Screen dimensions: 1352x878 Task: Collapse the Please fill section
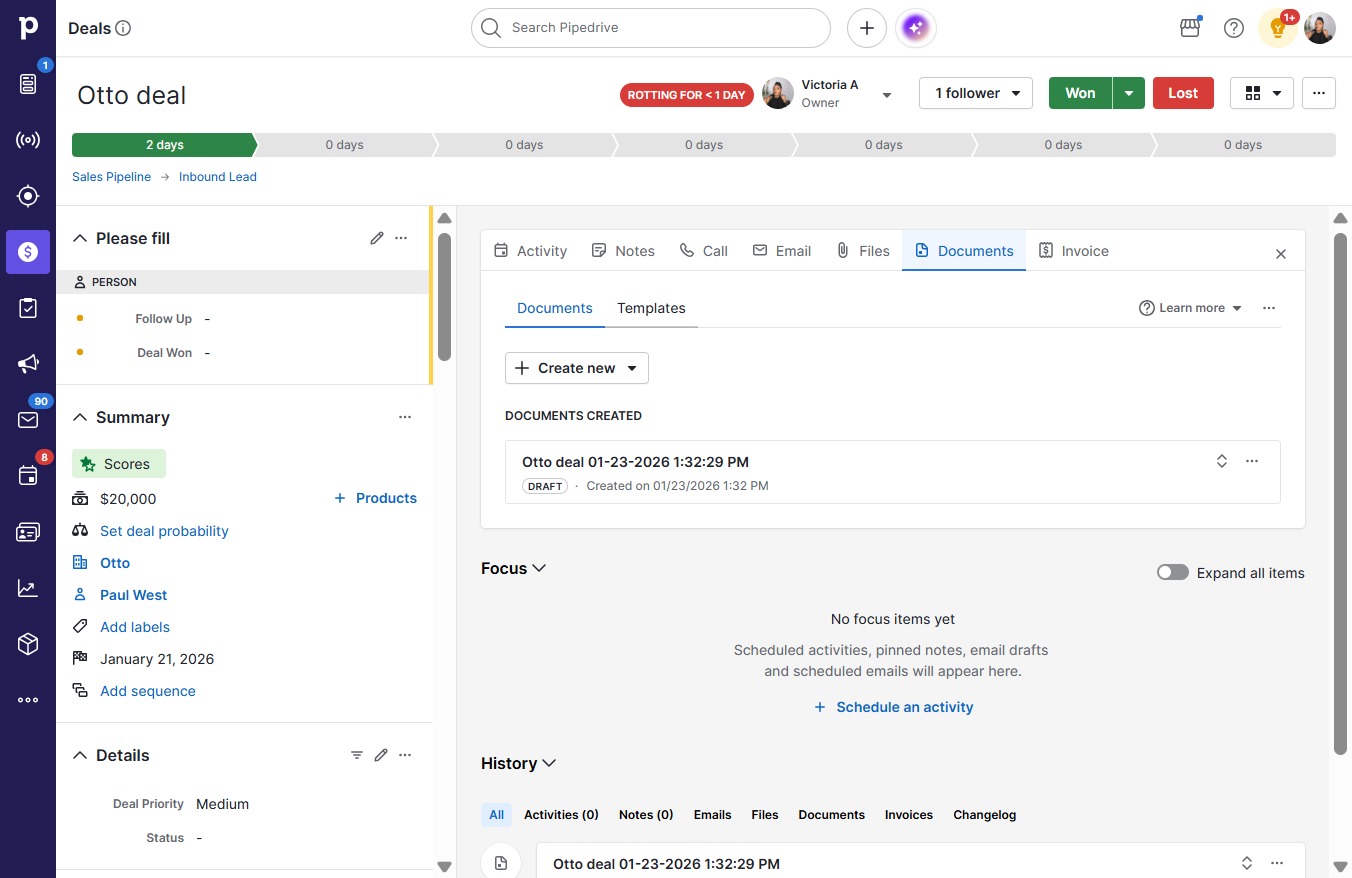click(80, 238)
